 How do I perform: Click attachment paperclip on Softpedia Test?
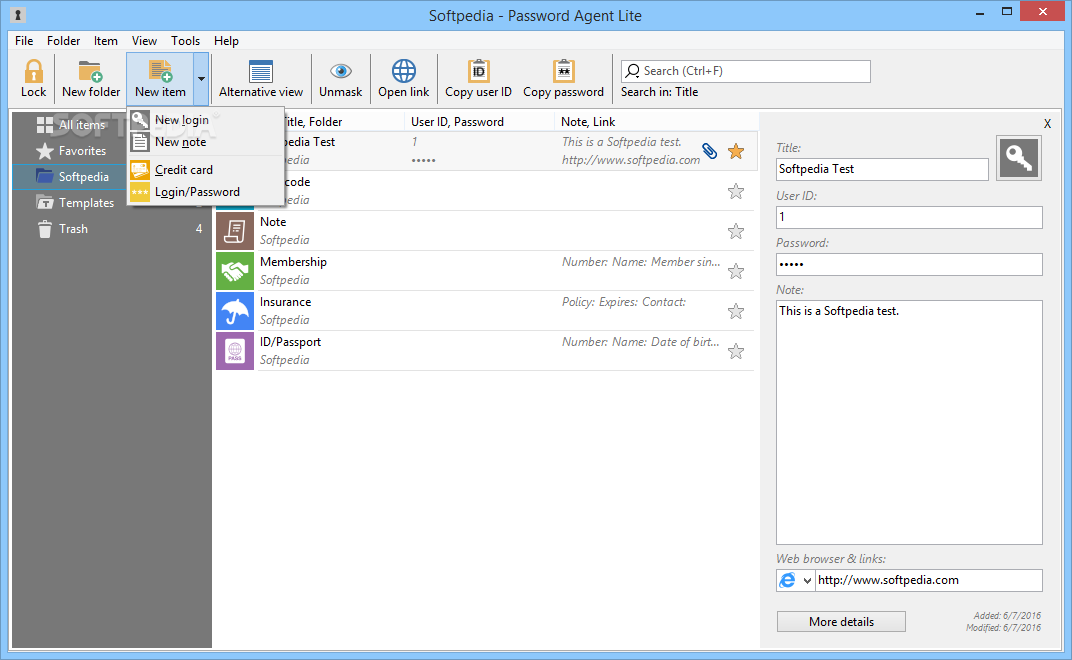pyautogui.click(x=710, y=151)
